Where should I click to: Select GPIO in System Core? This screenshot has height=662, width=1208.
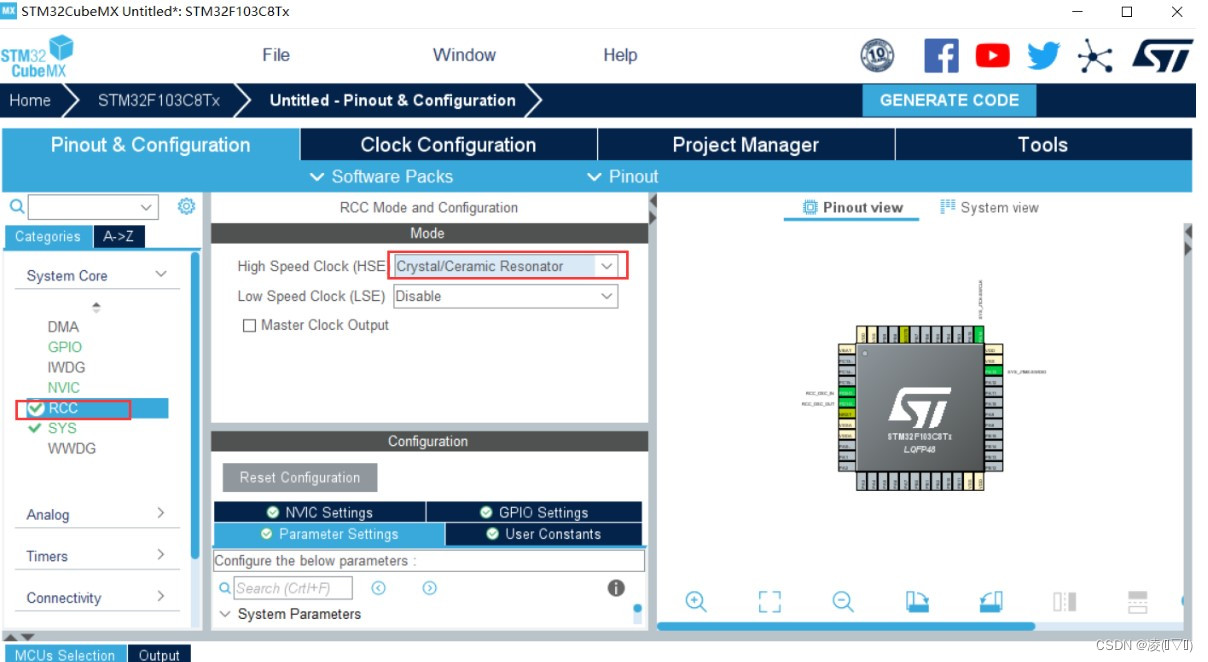point(65,347)
